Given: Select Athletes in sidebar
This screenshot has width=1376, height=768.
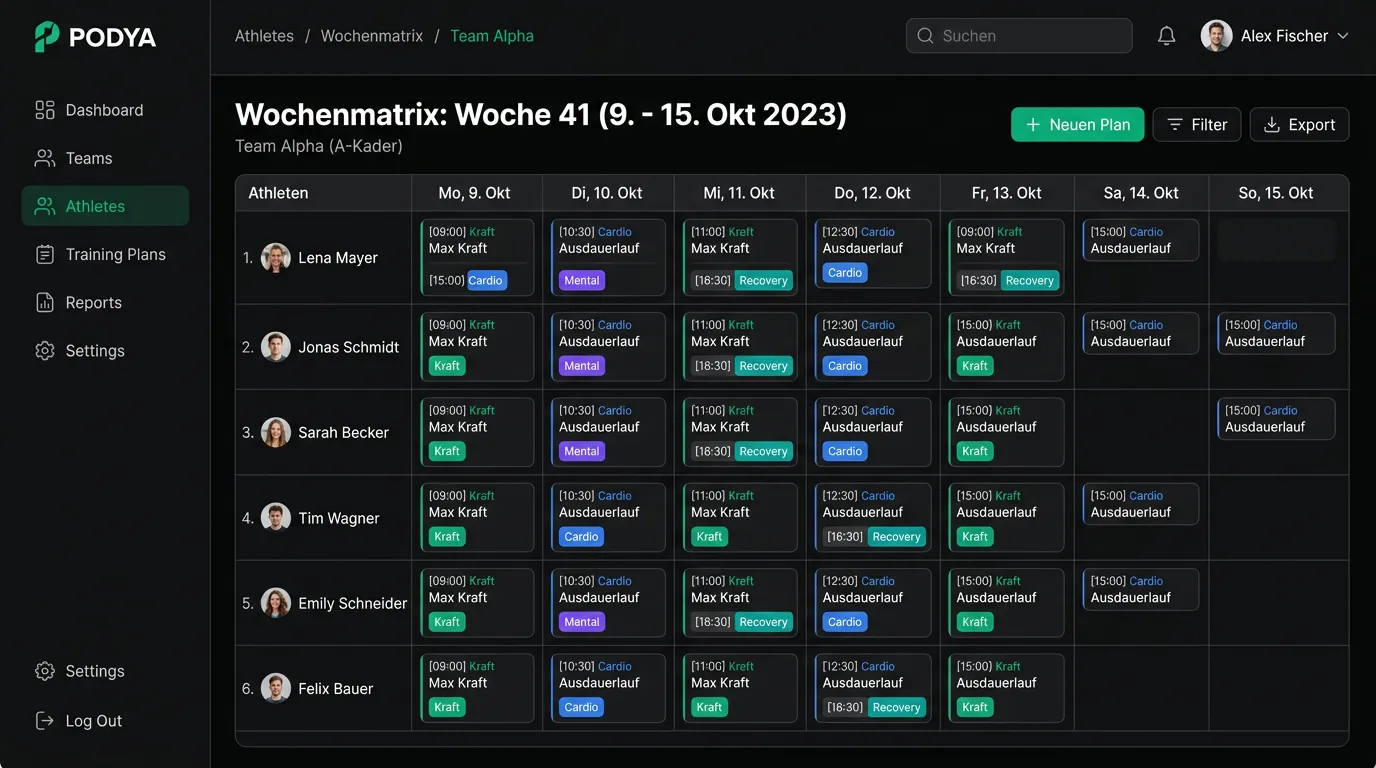Looking at the screenshot, I should pyautogui.click(x=105, y=206).
